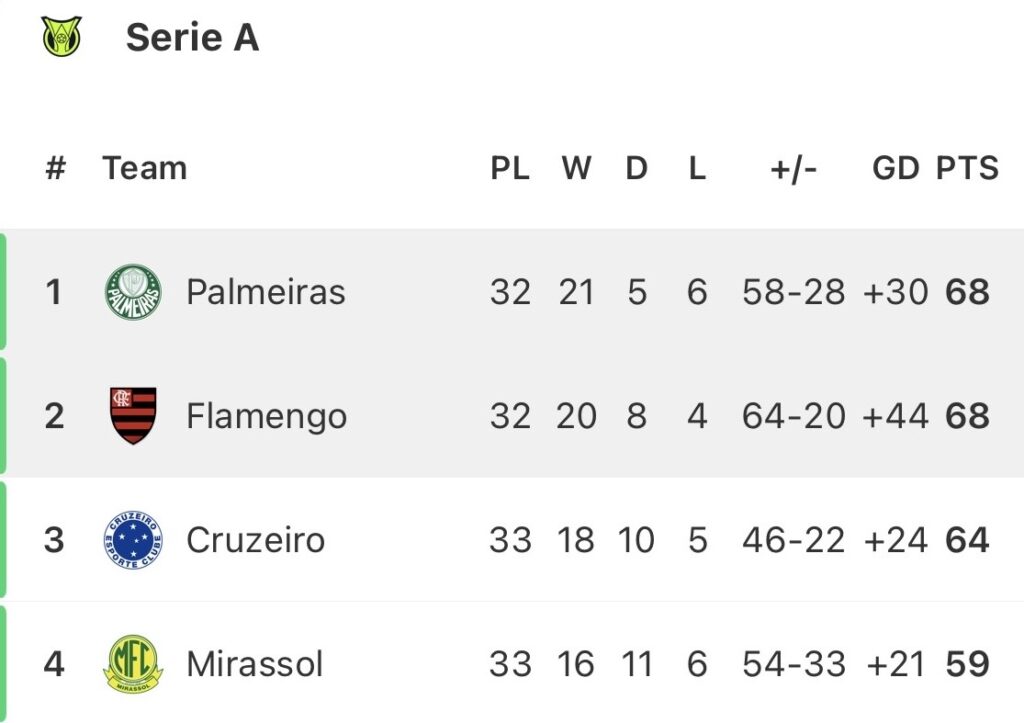Viewport: 1024px width, 723px height.
Task: Click the W column header
Action: click(x=576, y=168)
